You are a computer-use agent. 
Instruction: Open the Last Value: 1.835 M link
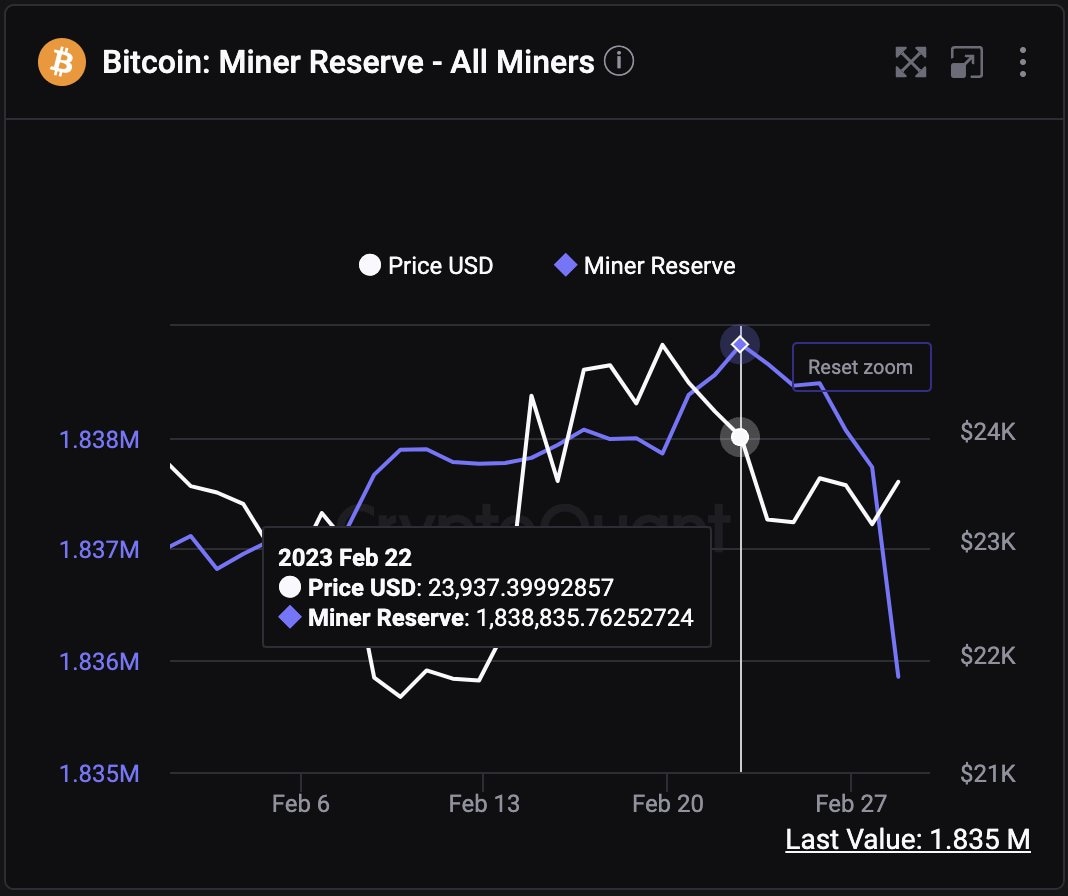(x=908, y=840)
